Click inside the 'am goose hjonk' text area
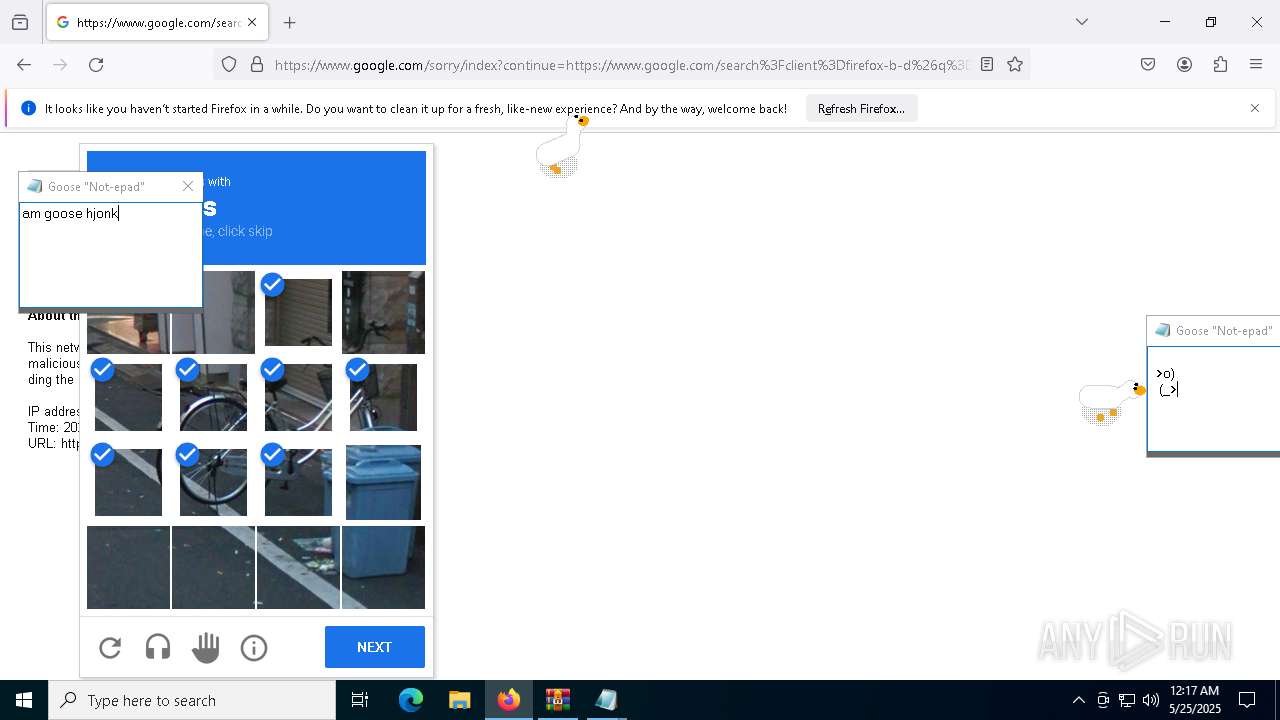The height and width of the screenshot is (720, 1280). pos(110,254)
